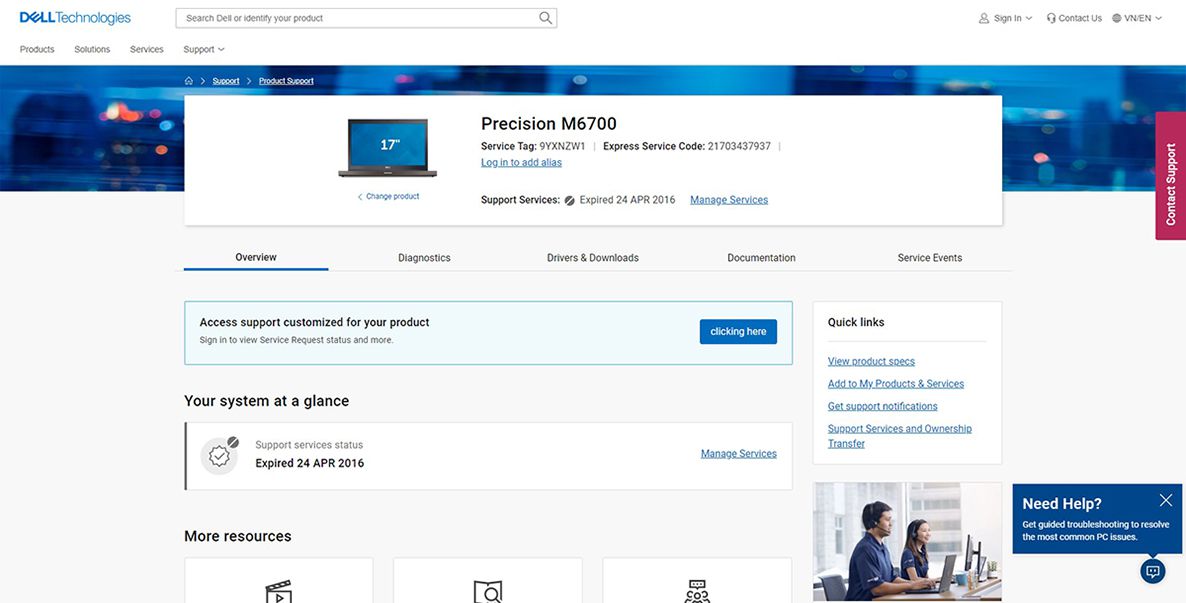The image size is (1186, 603).
Task: Click the video clapperboard resource icon
Action: point(277,592)
